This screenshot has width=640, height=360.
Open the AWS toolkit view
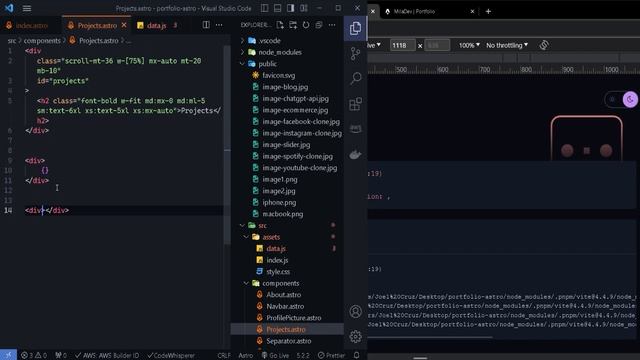point(355,129)
